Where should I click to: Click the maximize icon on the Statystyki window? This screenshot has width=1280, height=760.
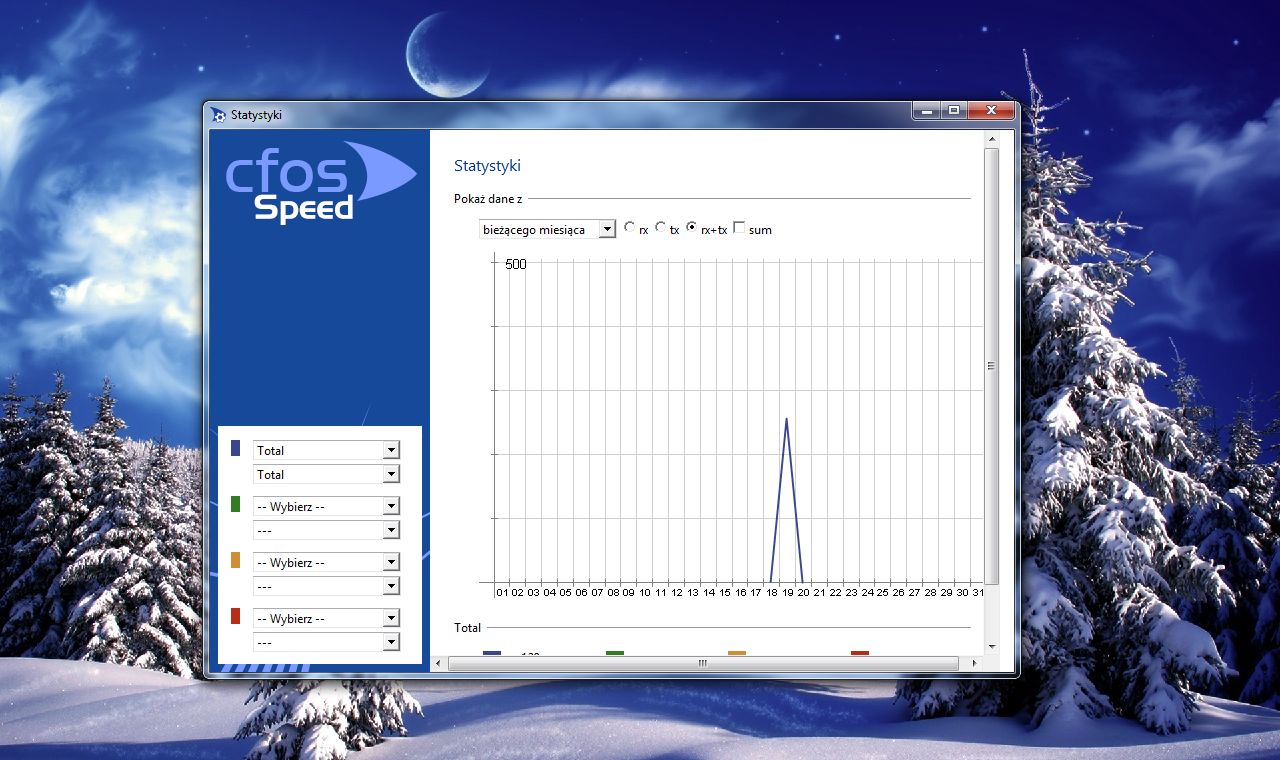(954, 110)
